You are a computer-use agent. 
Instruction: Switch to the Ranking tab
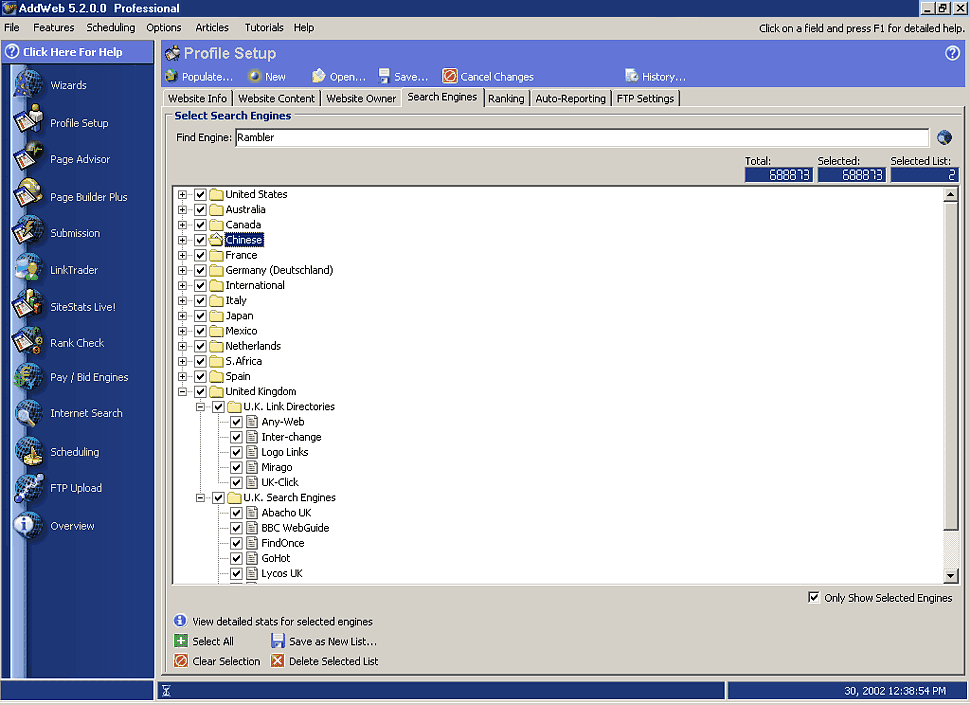pyautogui.click(x=506, y=98)
